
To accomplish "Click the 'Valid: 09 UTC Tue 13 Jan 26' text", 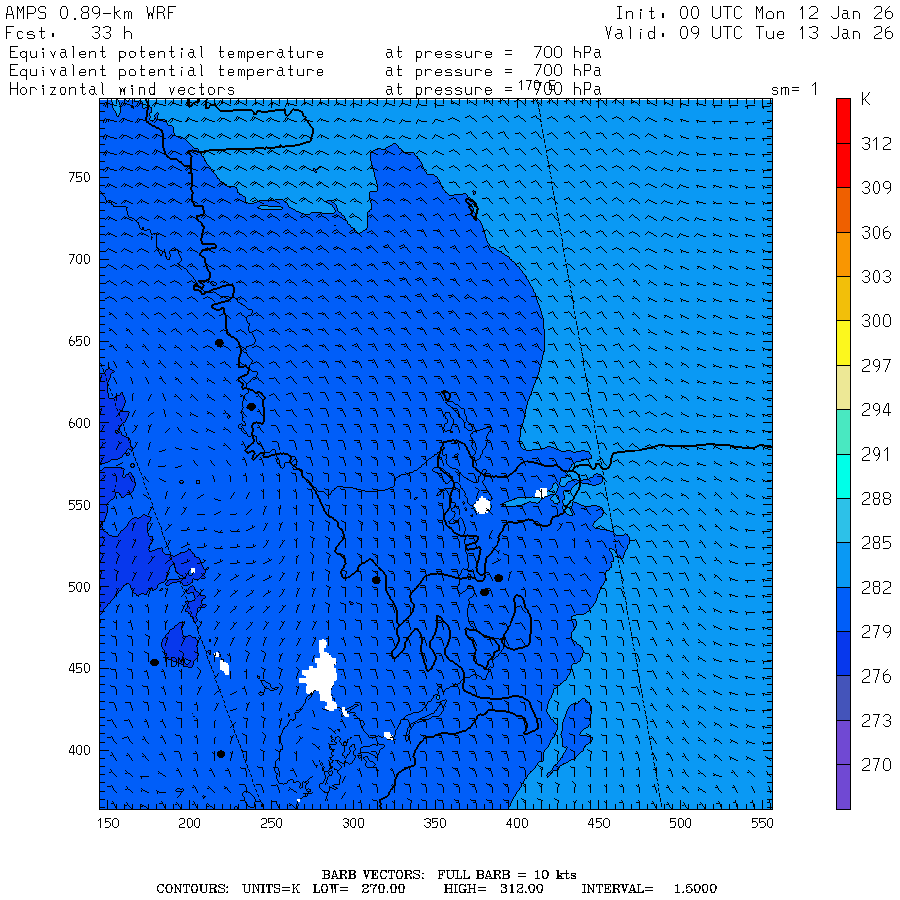I will click(x=748, y=33).
